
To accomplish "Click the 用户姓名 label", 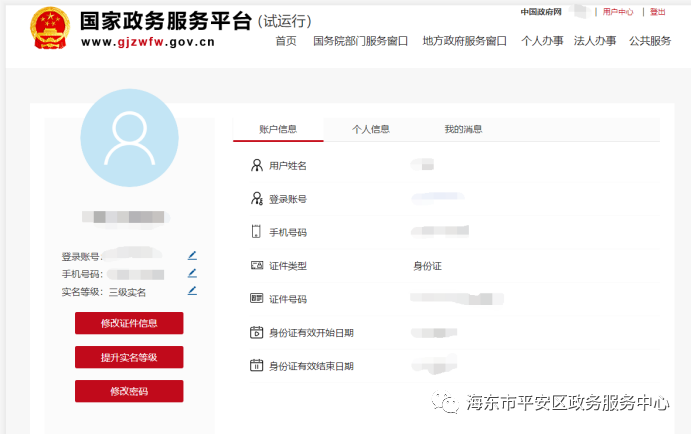I will [x=288, y=166].
